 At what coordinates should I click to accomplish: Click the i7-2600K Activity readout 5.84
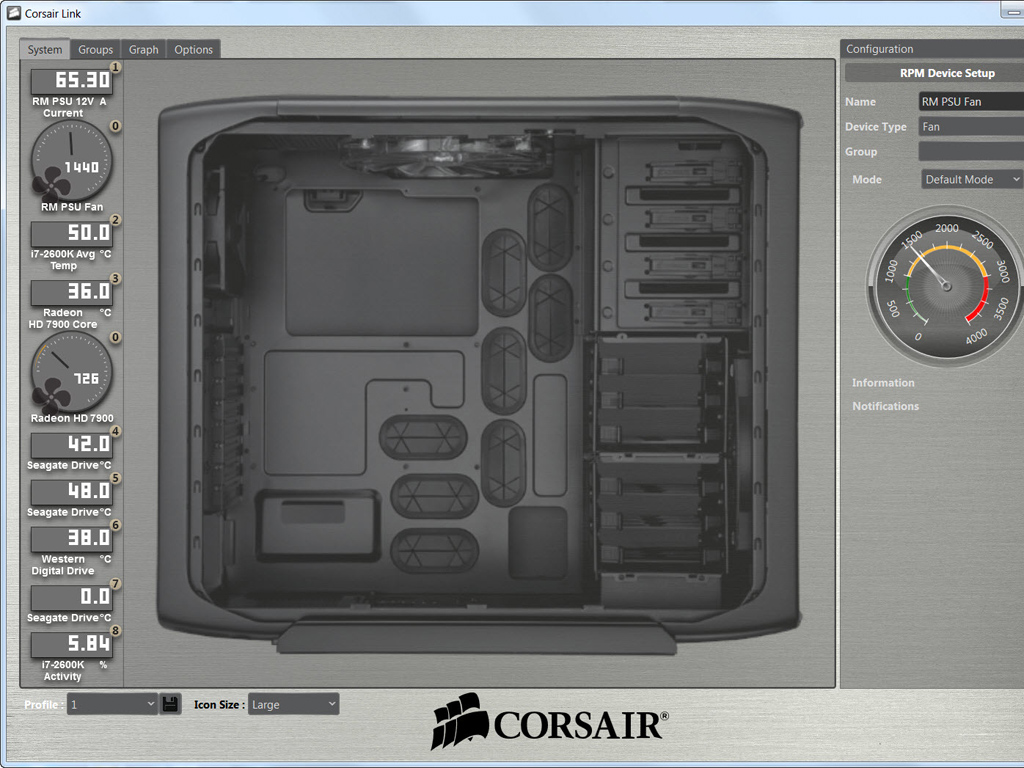[71, 645]
